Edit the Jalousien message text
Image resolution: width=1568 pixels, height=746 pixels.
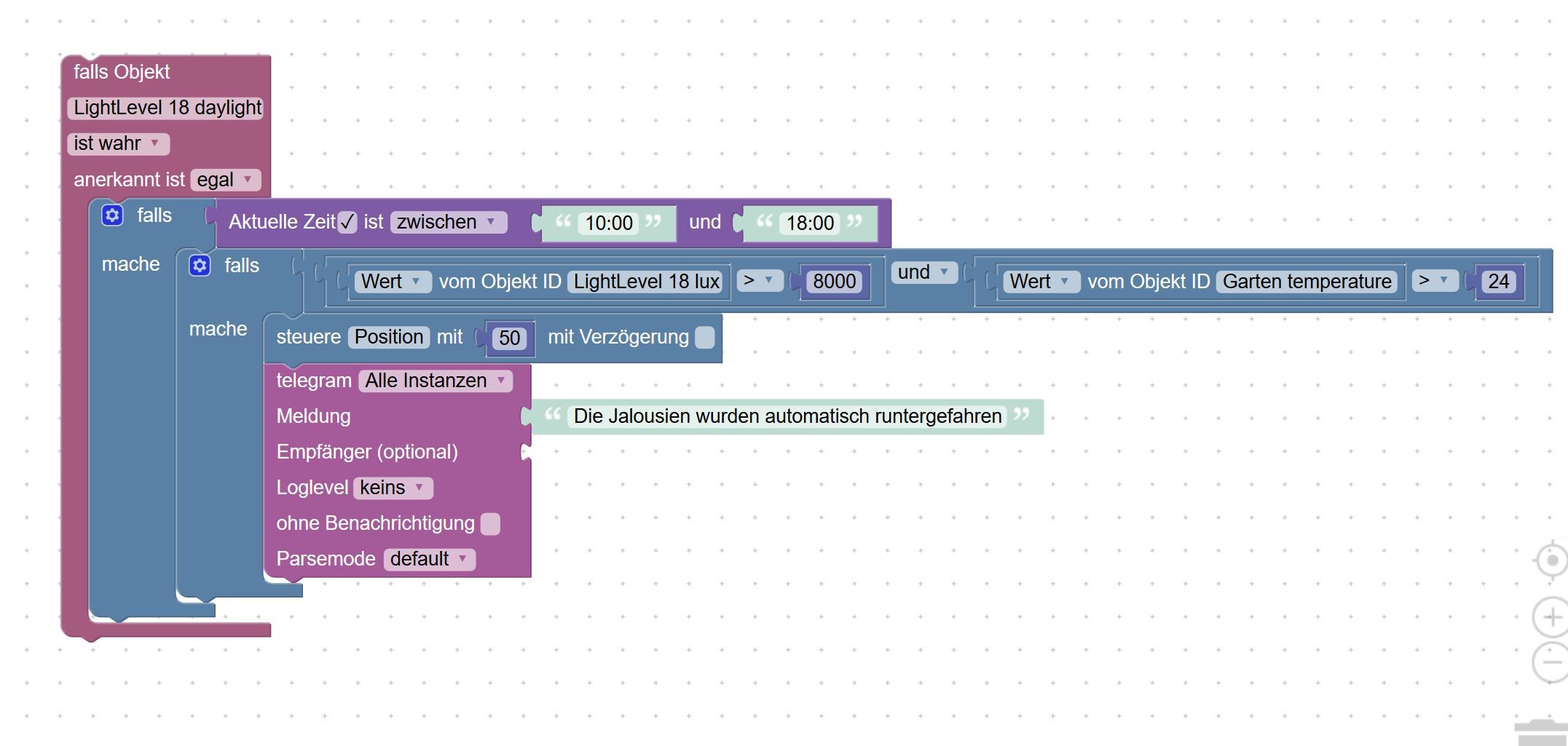tap(787, 416)
